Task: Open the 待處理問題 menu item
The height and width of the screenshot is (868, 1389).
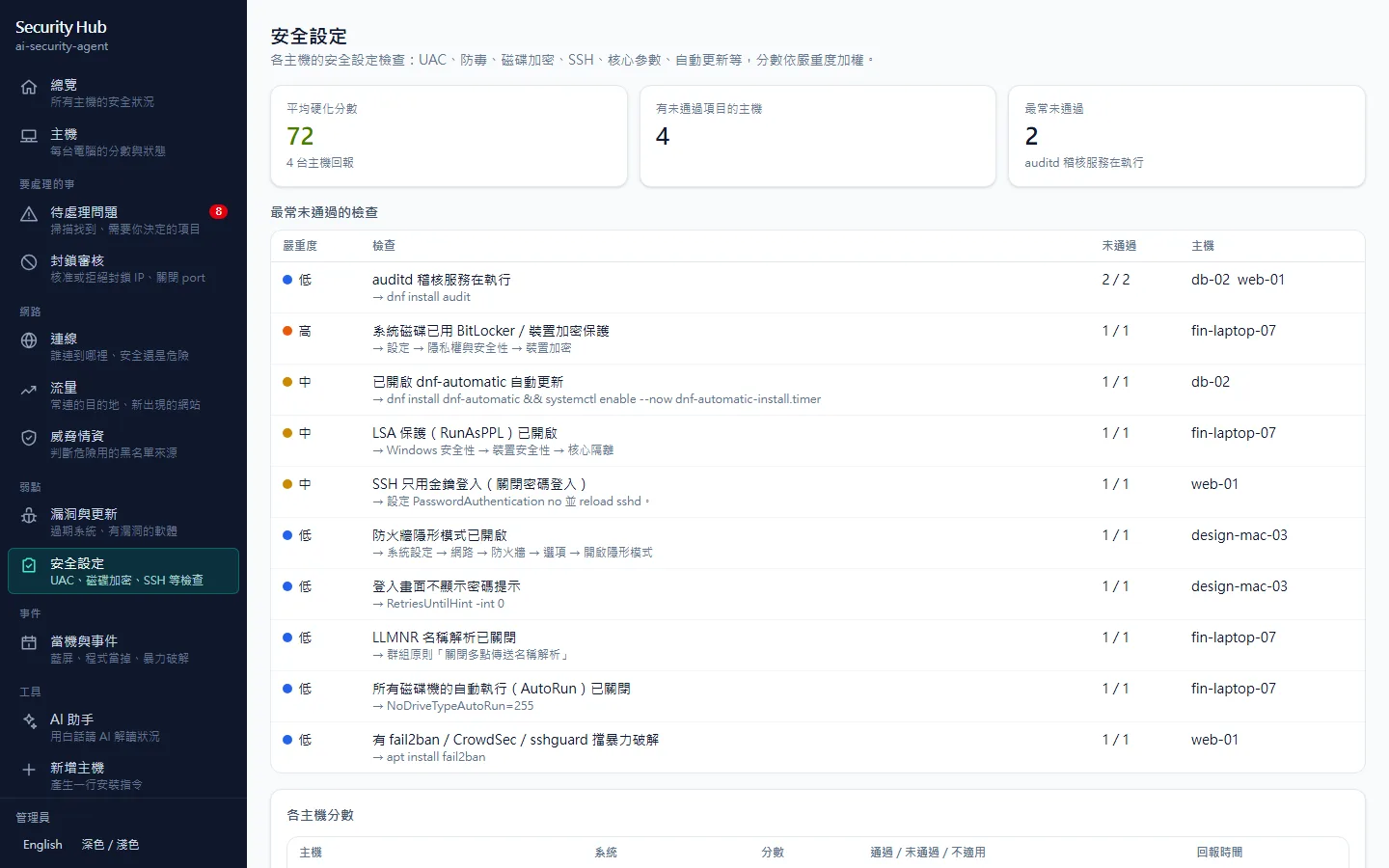Action: 123,220
